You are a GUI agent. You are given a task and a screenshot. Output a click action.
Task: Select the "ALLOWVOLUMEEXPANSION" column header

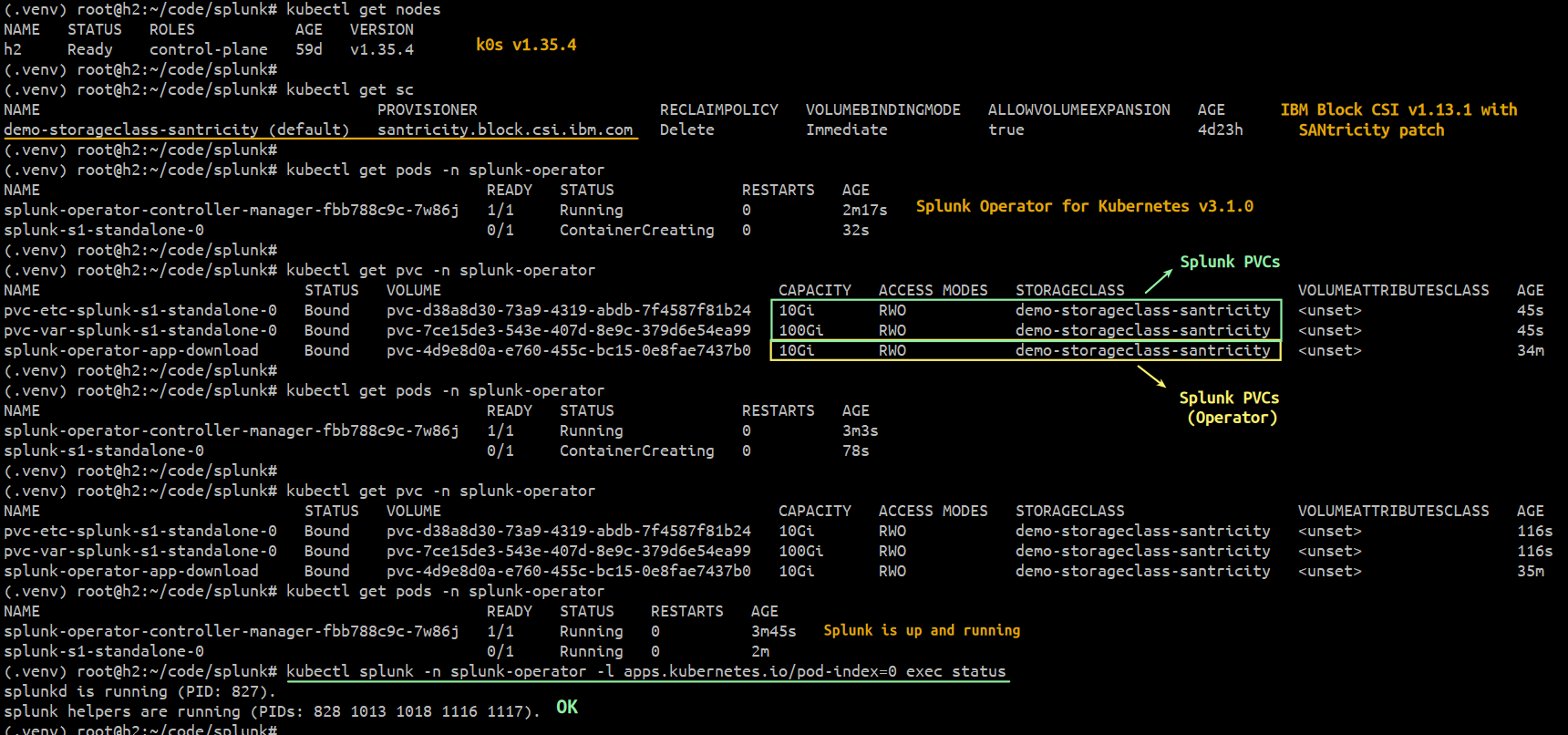pyautogui.click(x=1079, y=109)
